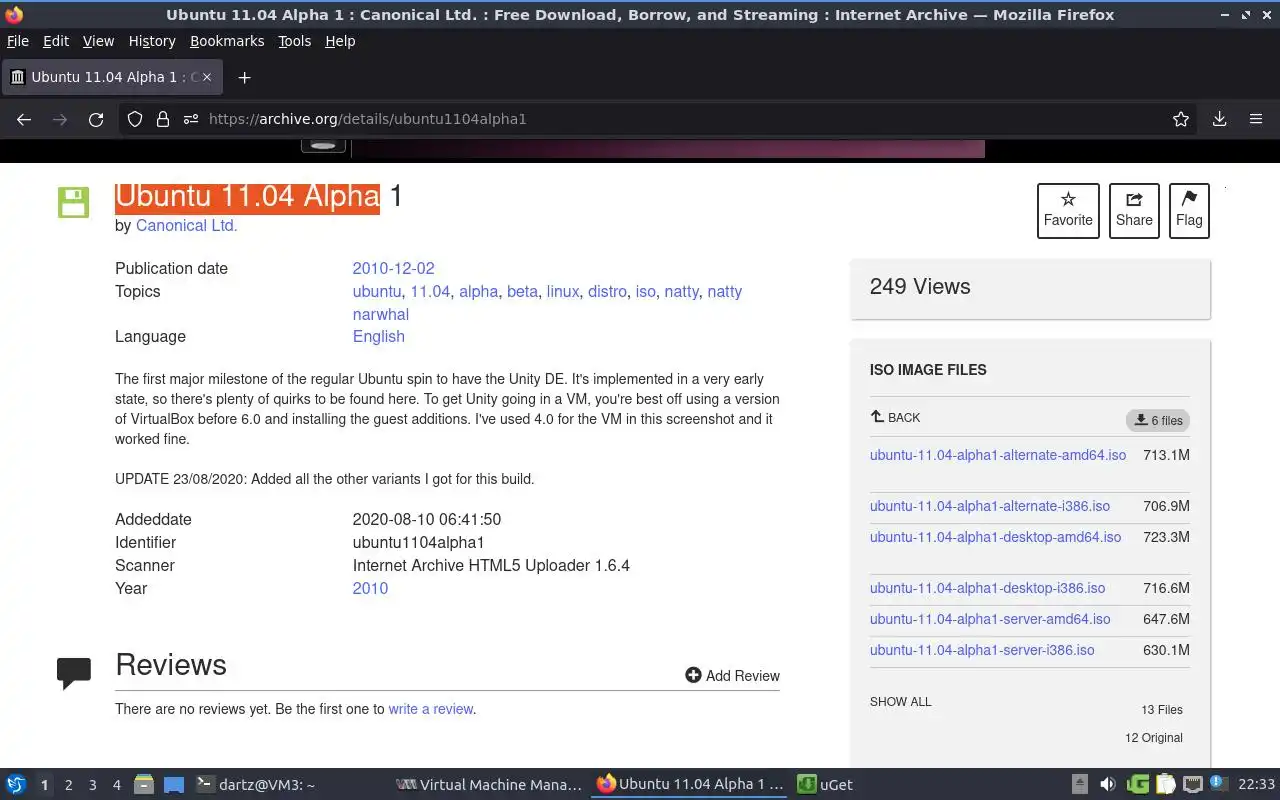Switch to the uGet taskbar window
The image size is (1280, 800).
pos(826,784)
